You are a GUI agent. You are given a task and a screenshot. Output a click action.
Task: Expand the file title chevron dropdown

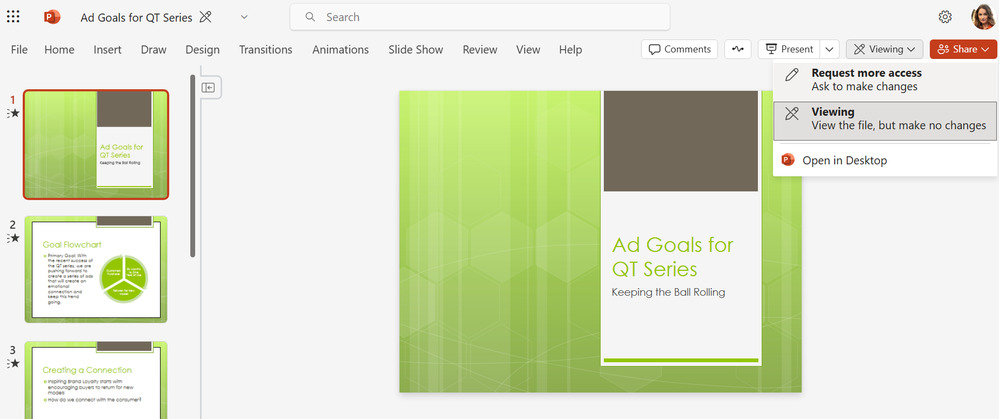(244, 17)
